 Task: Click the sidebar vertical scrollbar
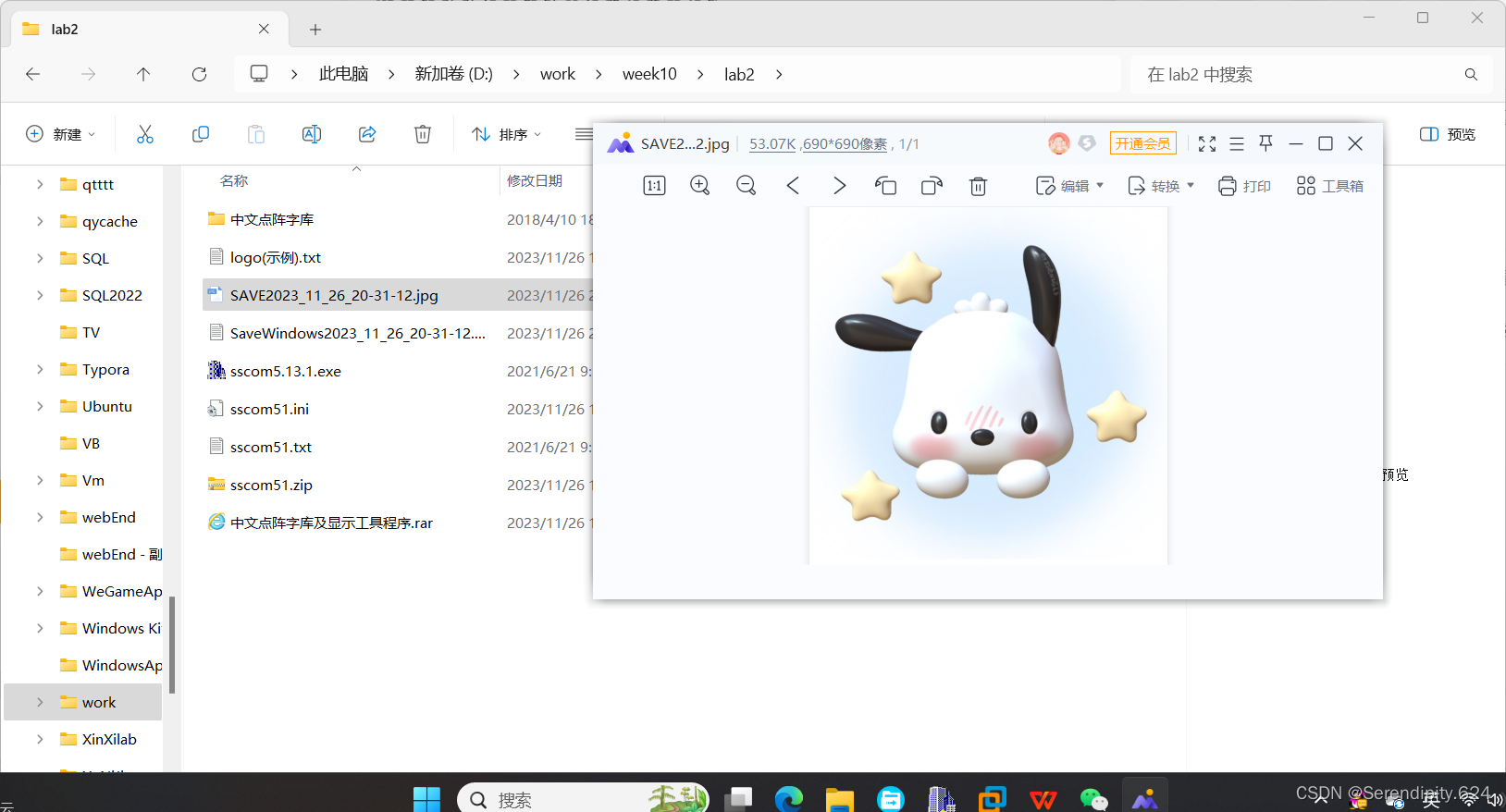click(x=172, y=645)
